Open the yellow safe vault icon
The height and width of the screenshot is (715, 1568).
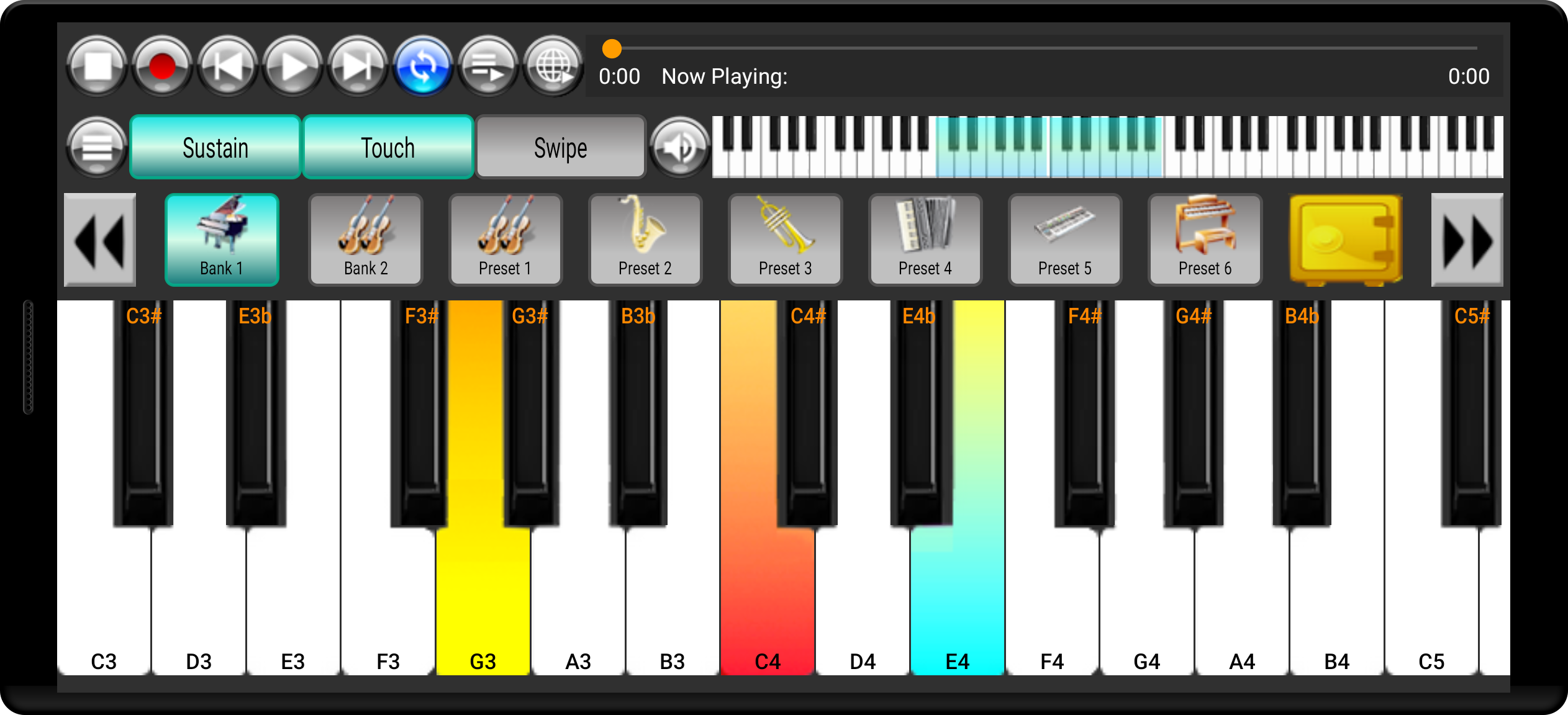pos(1346,240)
